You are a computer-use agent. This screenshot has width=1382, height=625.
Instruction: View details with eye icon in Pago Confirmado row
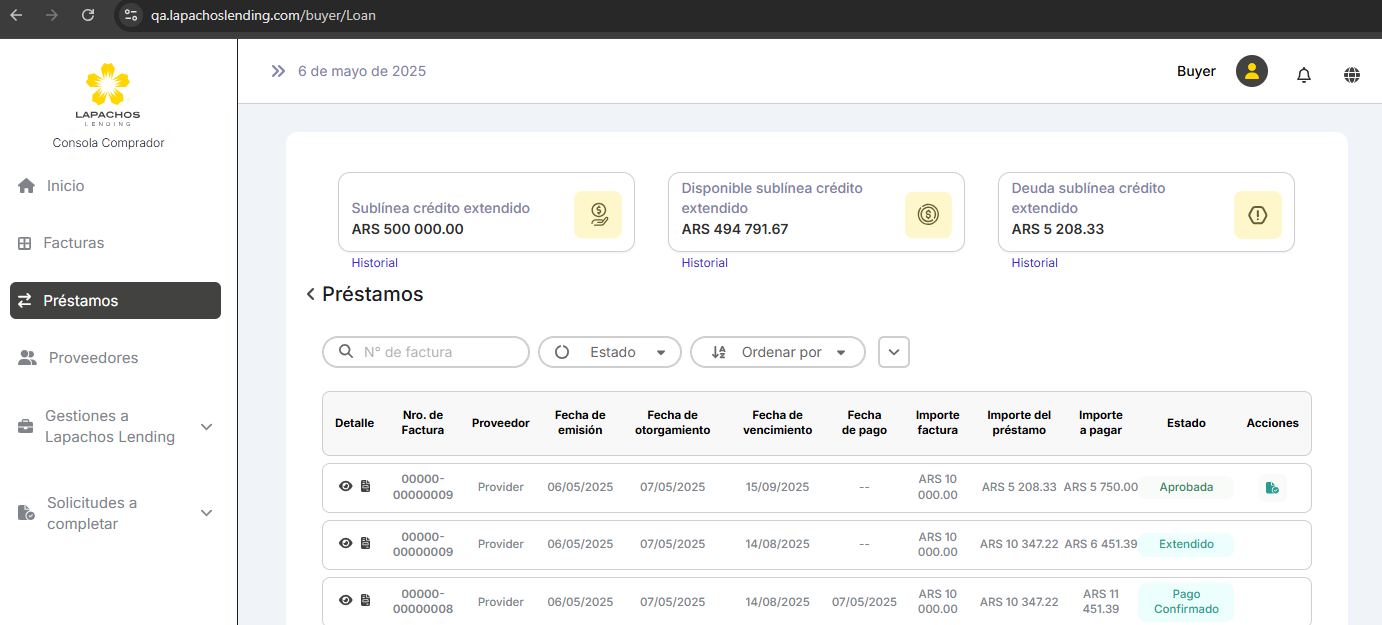[345, 601]
